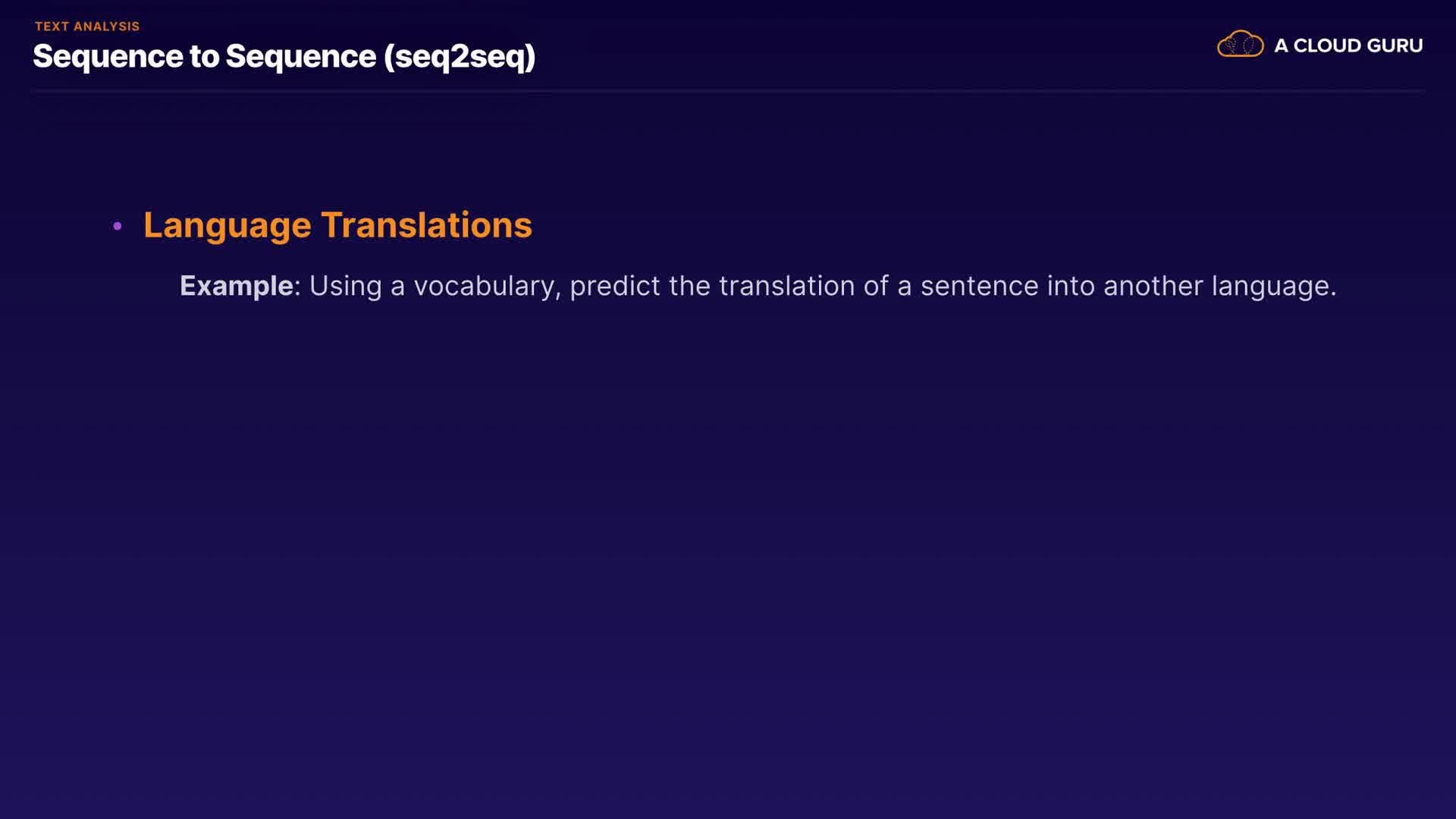This screenshot has height=819, width=1456.
Task: Click the cloud brain logo icon
Action: (x=1240, y=45)
